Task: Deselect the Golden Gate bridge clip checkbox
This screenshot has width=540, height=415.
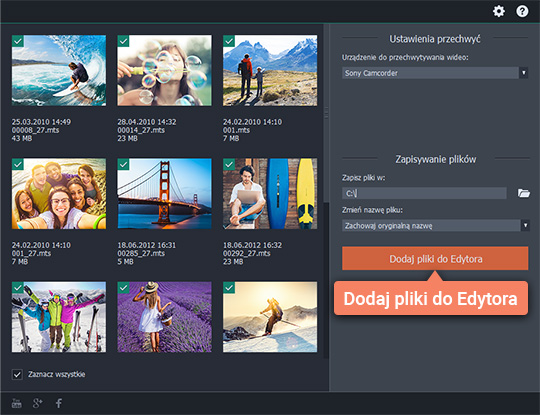Action: [x=123, y=164]
